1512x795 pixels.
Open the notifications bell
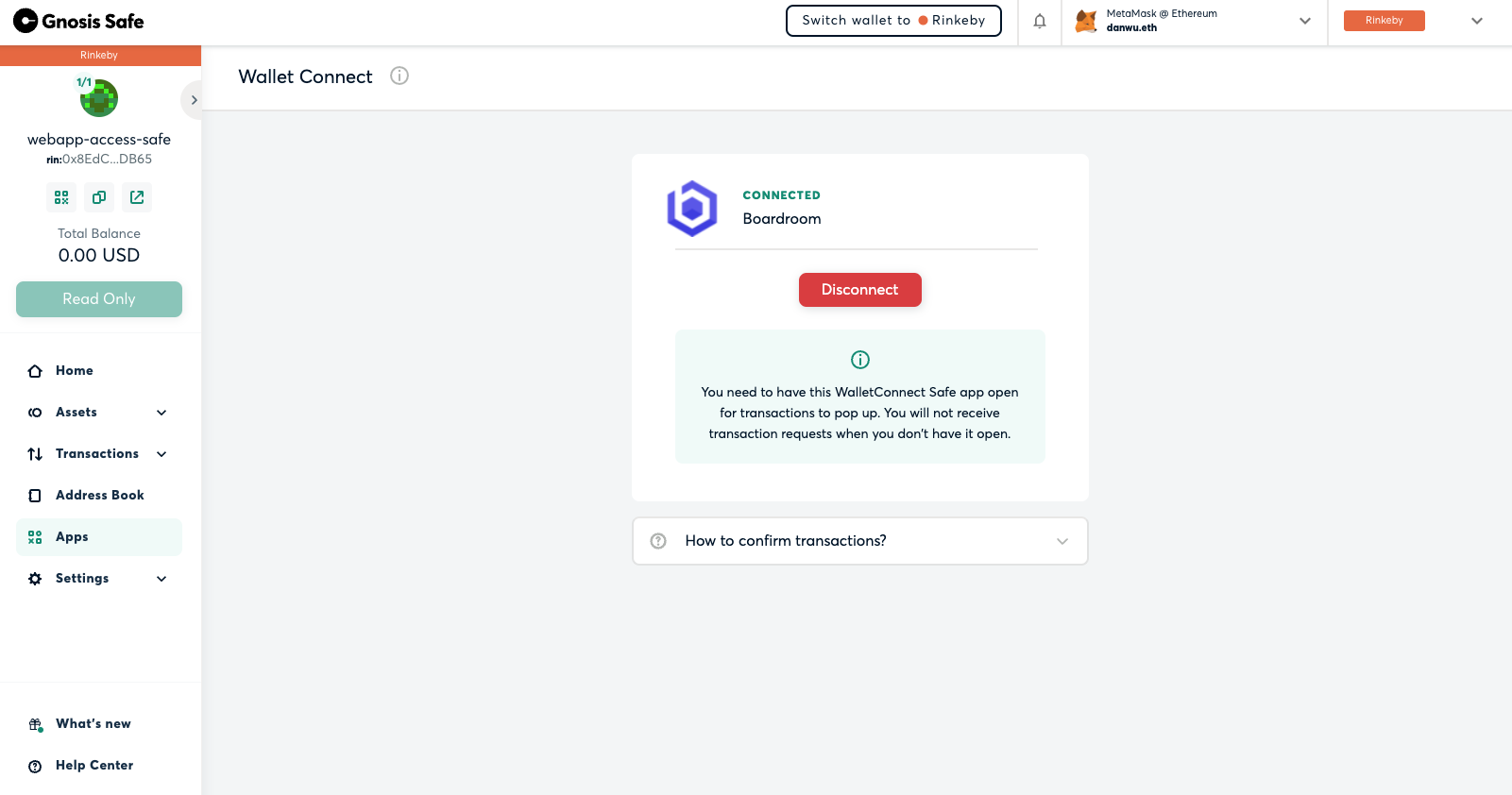pos(1040,21)
